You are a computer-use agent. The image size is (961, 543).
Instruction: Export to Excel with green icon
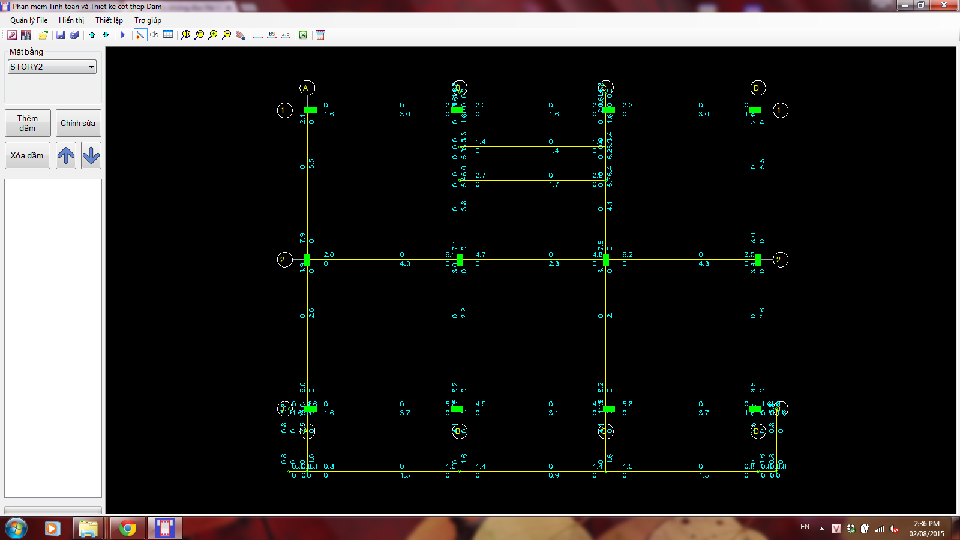(303, 35)
